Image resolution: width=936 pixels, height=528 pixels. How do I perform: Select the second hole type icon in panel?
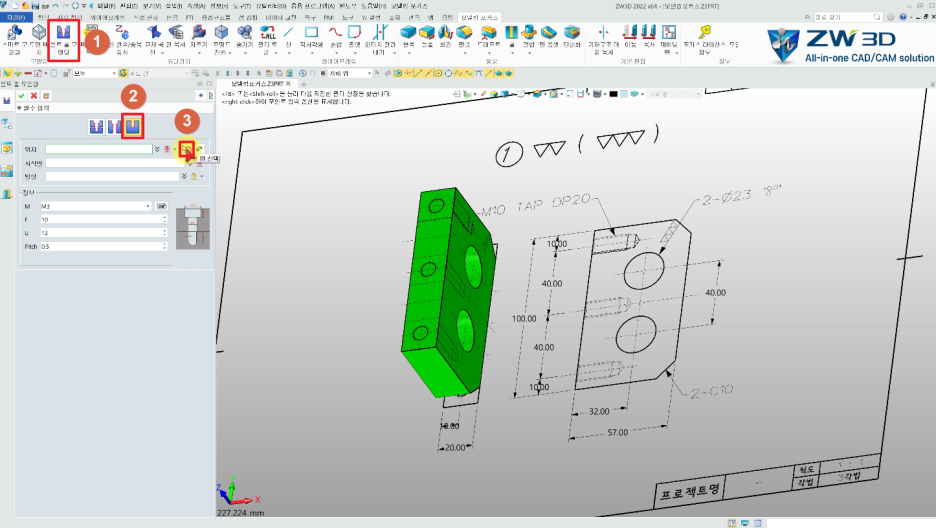113,126
